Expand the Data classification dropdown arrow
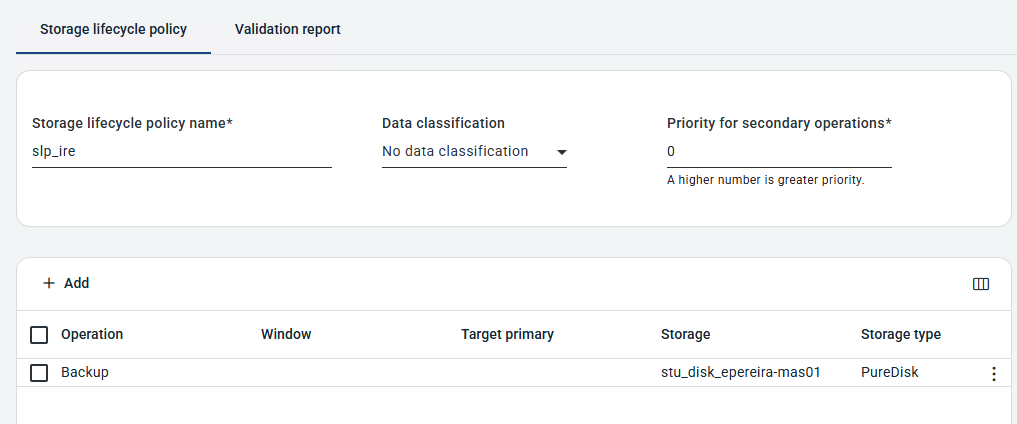Screen dimensions: 1017x424 pyautogui.click(x=561, y=152)
